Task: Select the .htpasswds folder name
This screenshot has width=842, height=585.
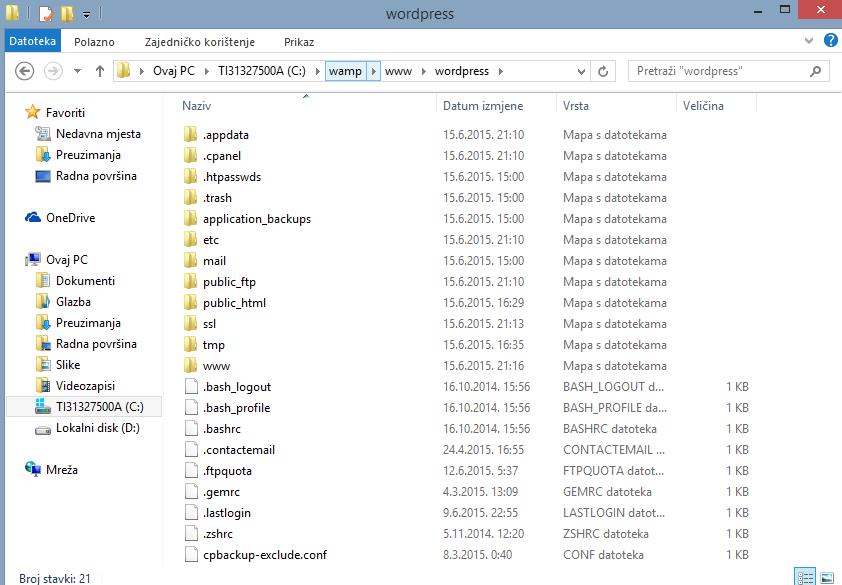Action: 231,177
